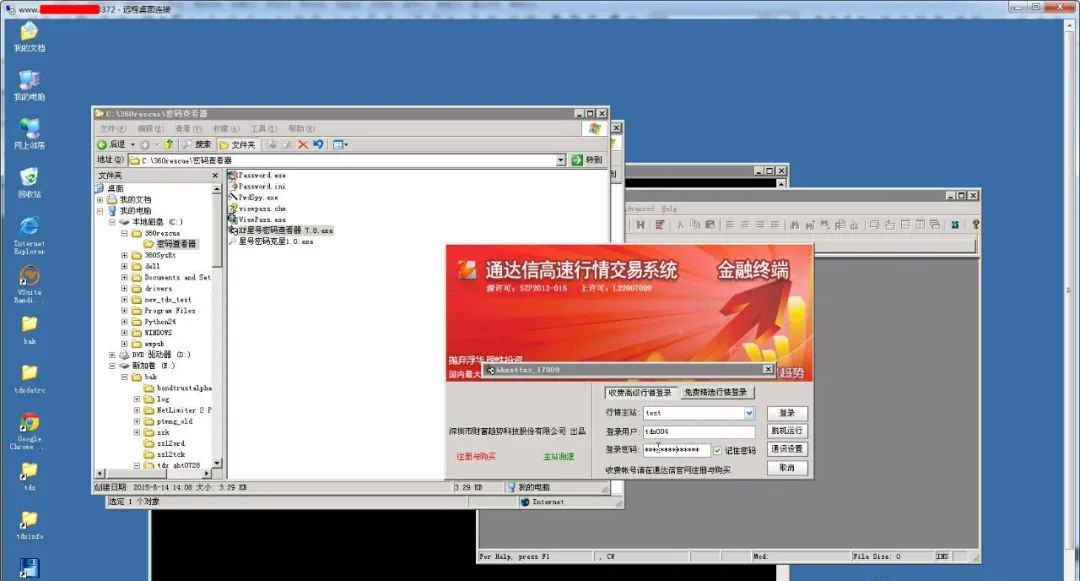Click the 脱机运行 offline run button
Viewport: 1080px width, 581px height.
(x=787, y=431)
